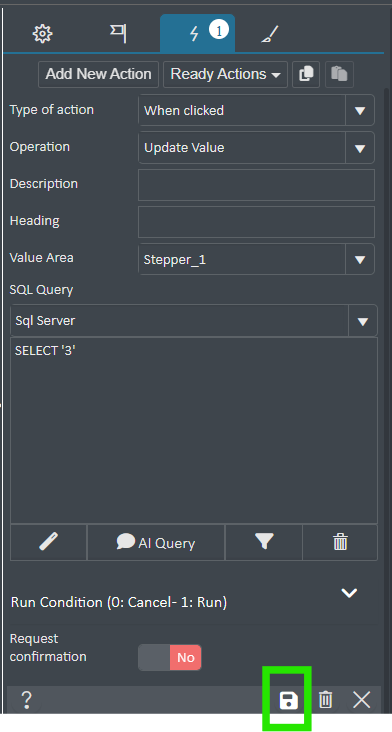392x732 pixels.
Task: Clear the query with the trash icon
Action: pos(340,542)
